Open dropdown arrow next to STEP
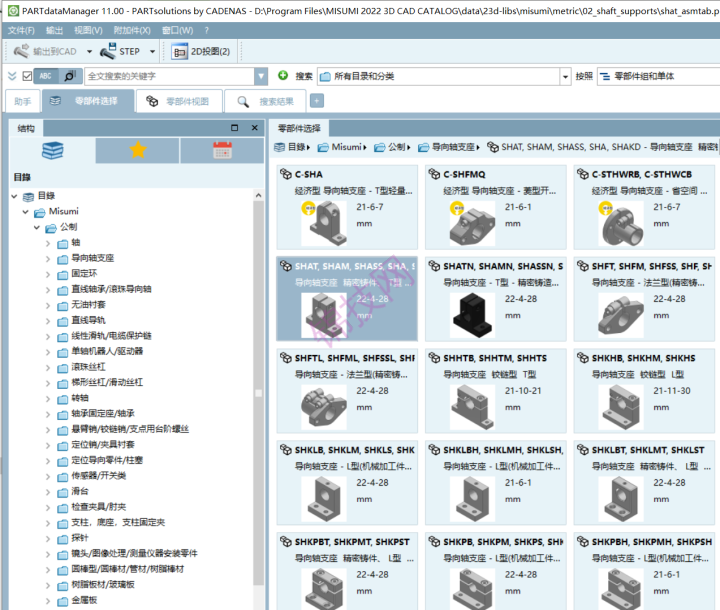This screenshot has width=720, height=610. tap(152, 51)
